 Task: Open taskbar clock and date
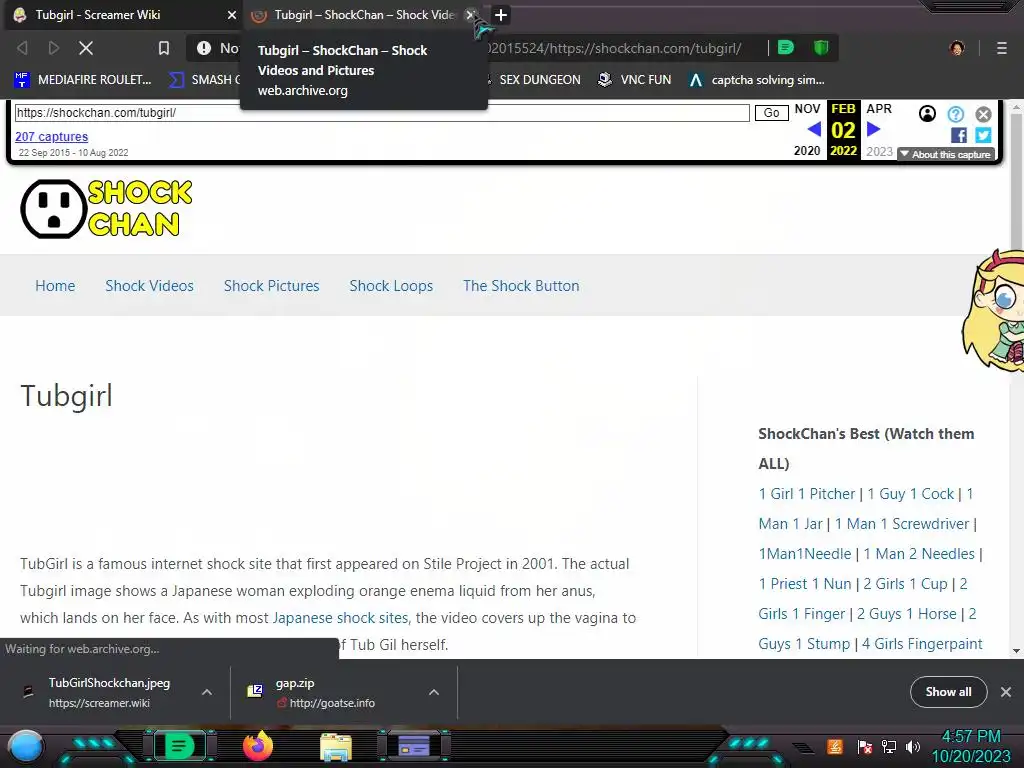click(971, 746)
